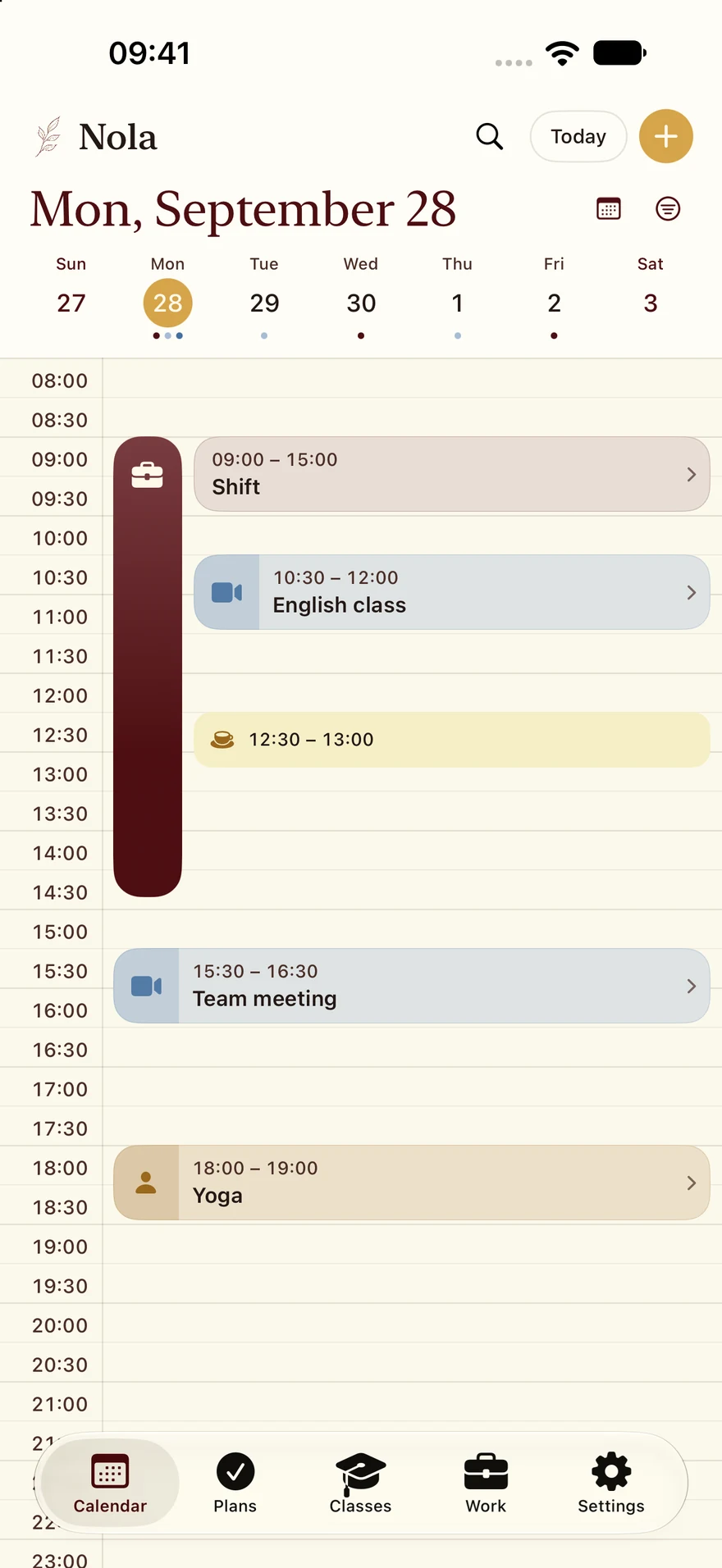722x1568 pixels.
Task: Expand the Team meeting chevron
Action: click(x=692, y=986)
